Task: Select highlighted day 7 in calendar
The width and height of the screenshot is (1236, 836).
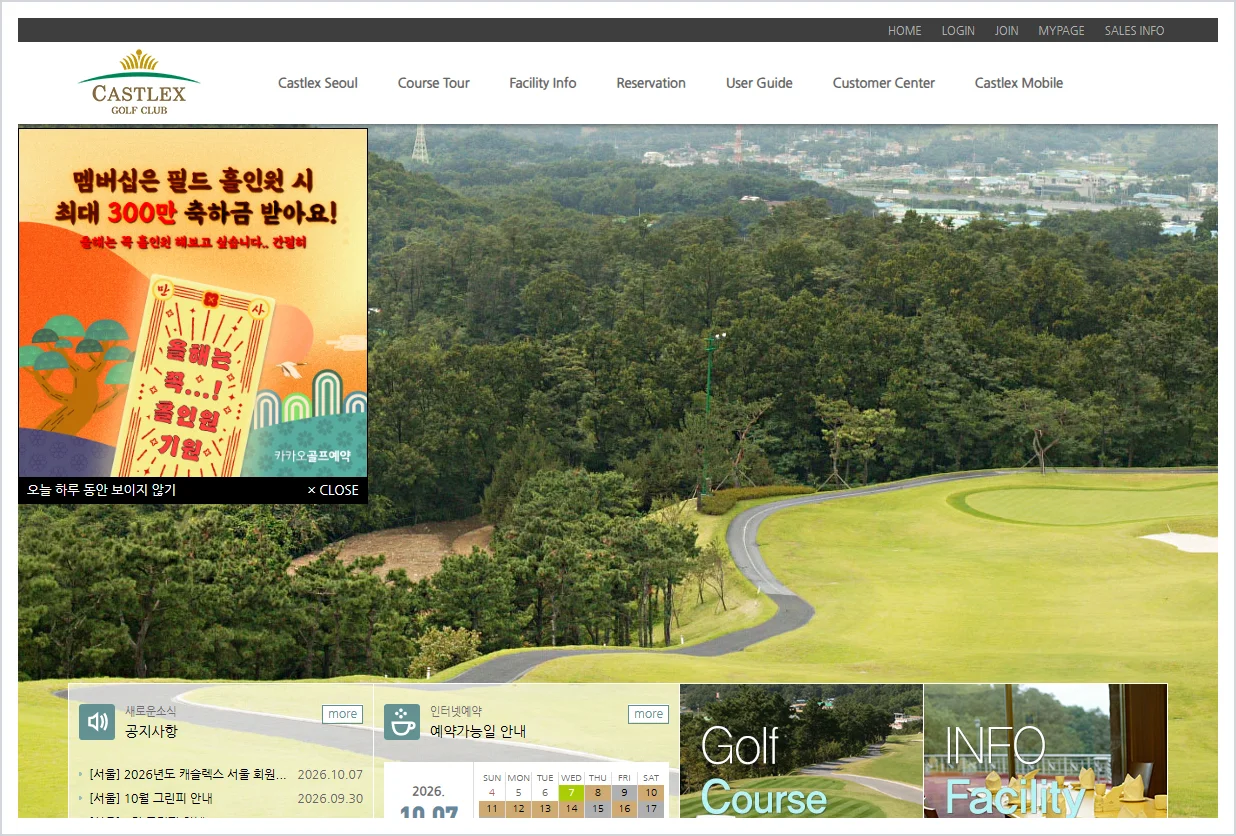Action: [x=571, y=793]
